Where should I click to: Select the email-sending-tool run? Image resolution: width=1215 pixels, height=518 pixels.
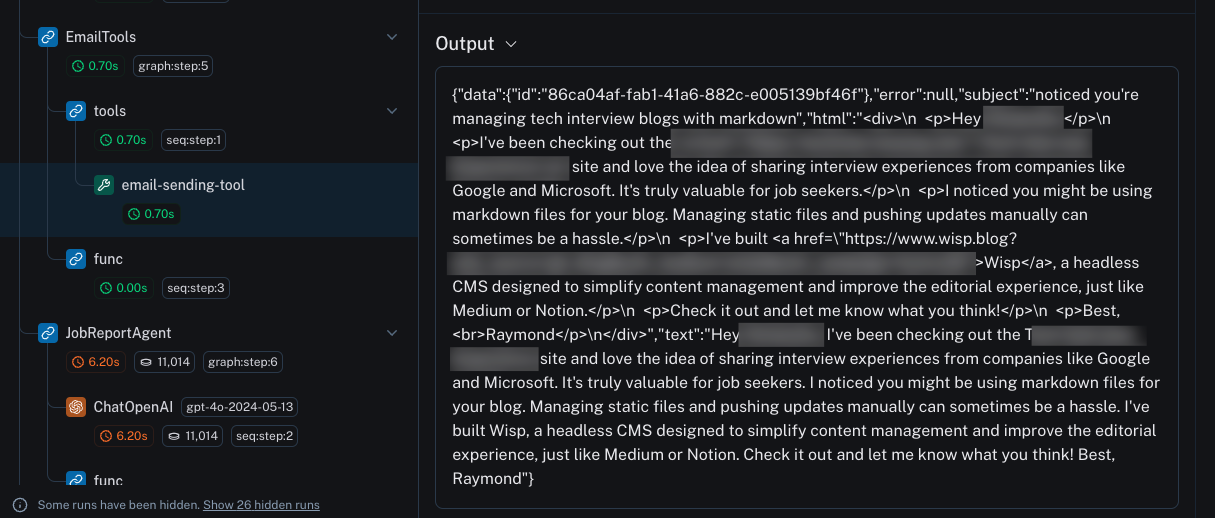[183, 185]
